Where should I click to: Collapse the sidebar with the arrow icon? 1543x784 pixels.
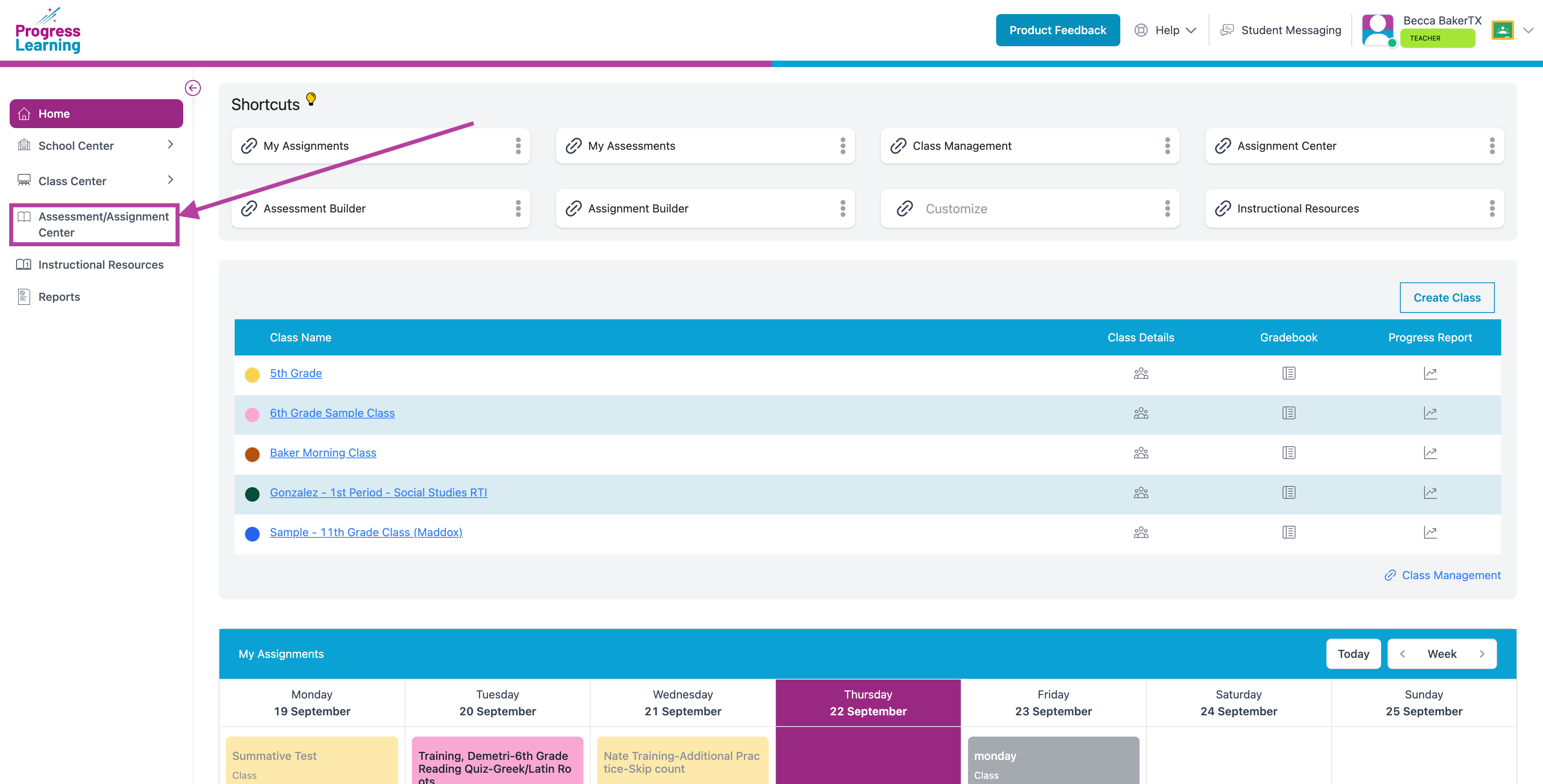192,88
